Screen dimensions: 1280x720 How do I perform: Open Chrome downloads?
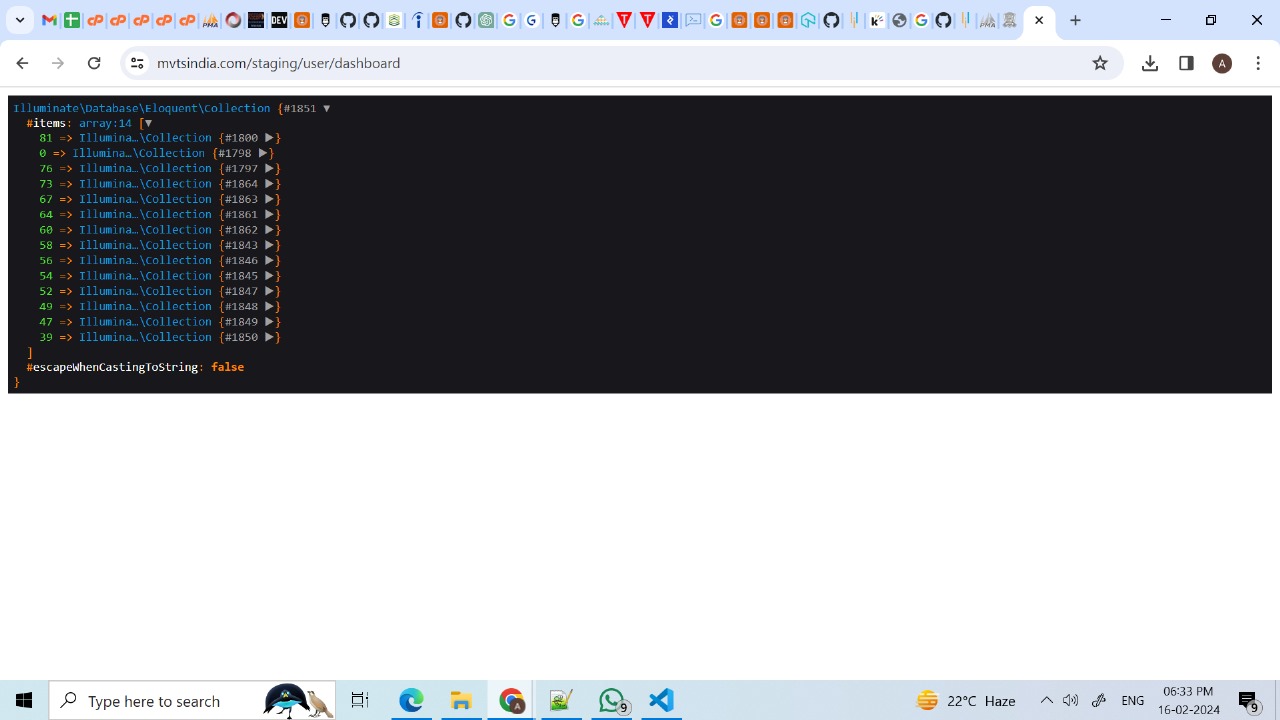pyautogui.click(x=1150, y=63)
